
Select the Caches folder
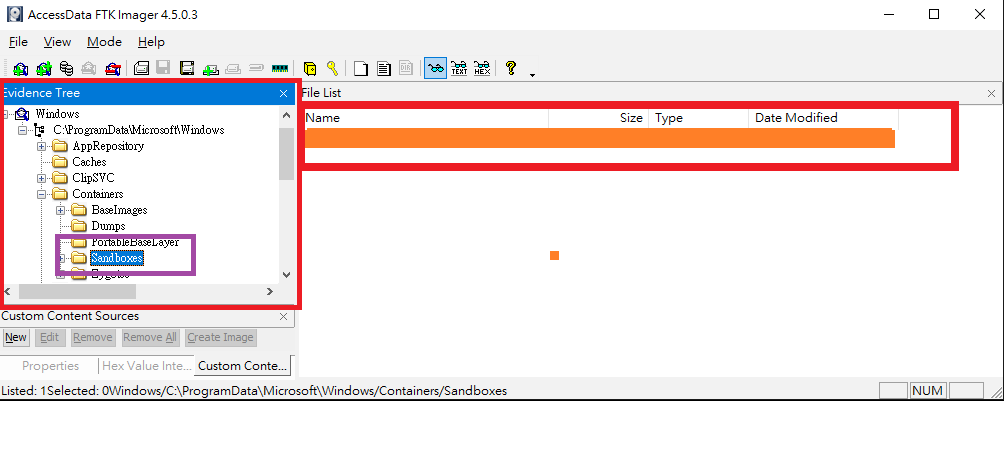click(x=89, y=162)
